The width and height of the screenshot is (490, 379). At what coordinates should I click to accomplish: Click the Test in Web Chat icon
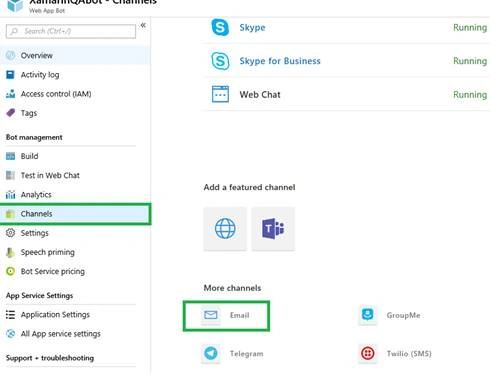tap(10, 175)
